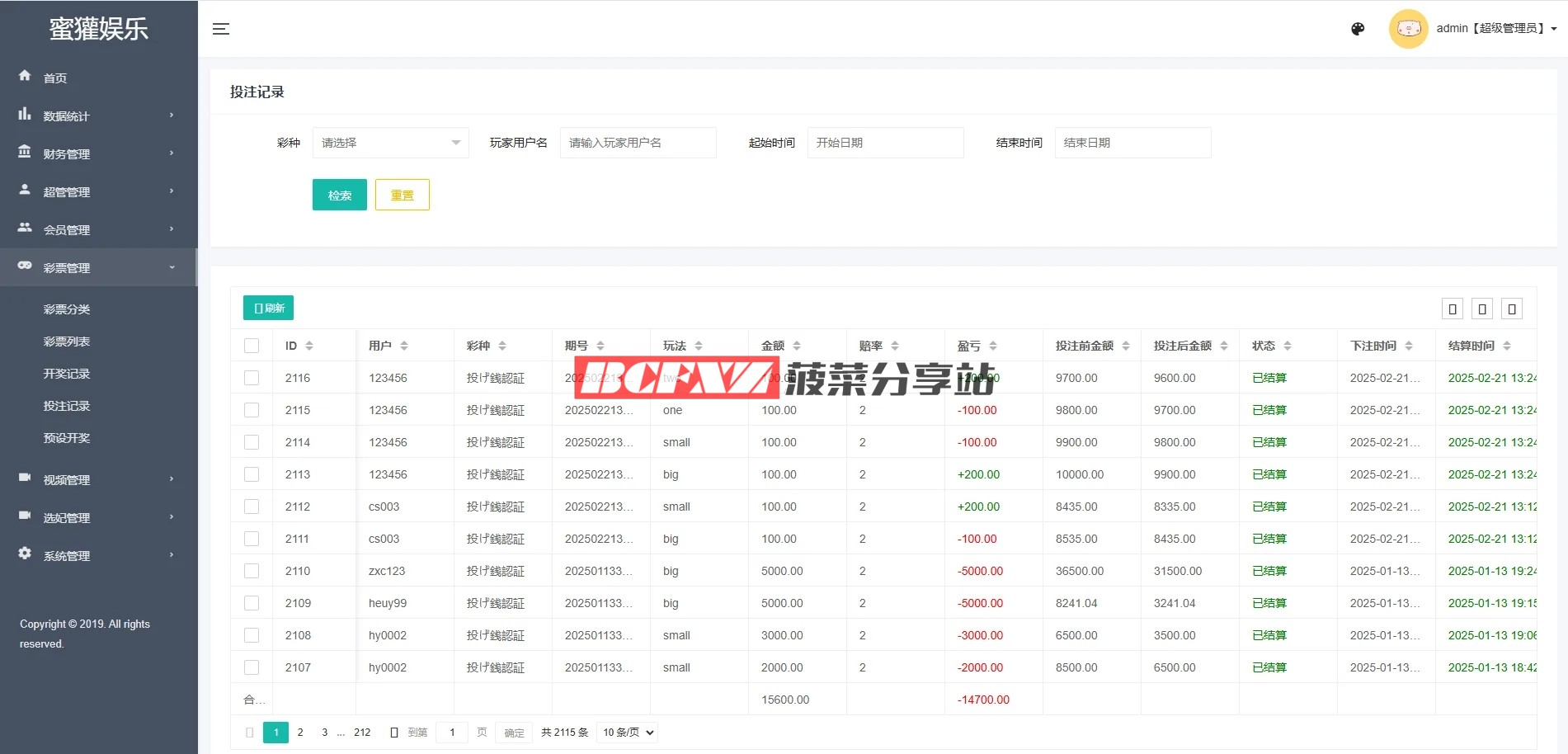Click the 重置 reset button

tap(402, 196)
